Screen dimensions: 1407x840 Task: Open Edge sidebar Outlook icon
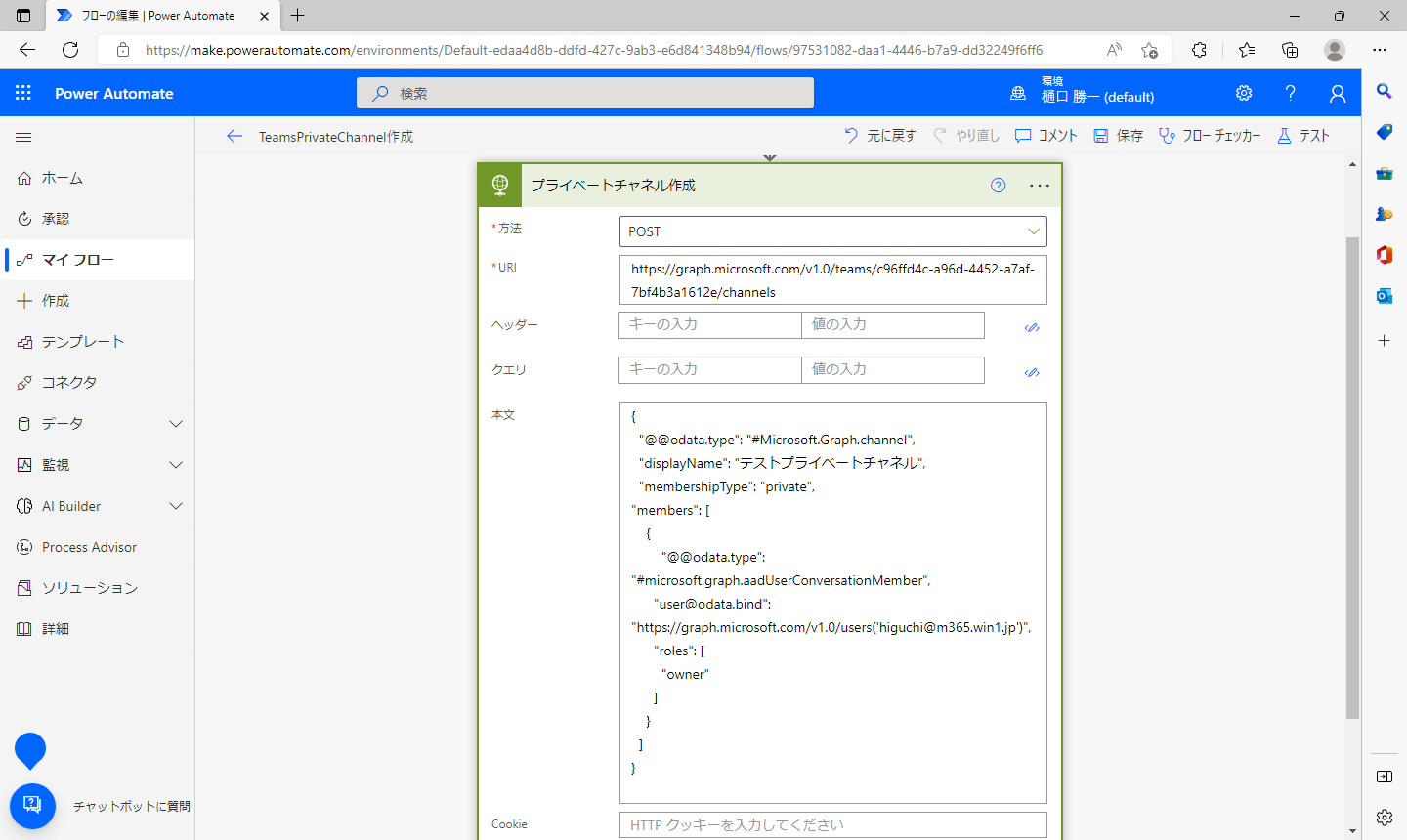click(1385, 296)
